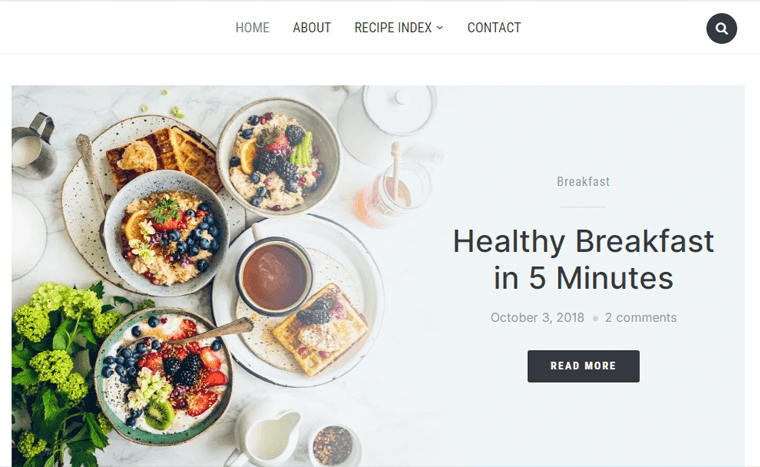Open the Healthy Breakfast in 5 Minutes title
Image resolution: width=760 pixels, height=467 pixels.
click(583, 260)
